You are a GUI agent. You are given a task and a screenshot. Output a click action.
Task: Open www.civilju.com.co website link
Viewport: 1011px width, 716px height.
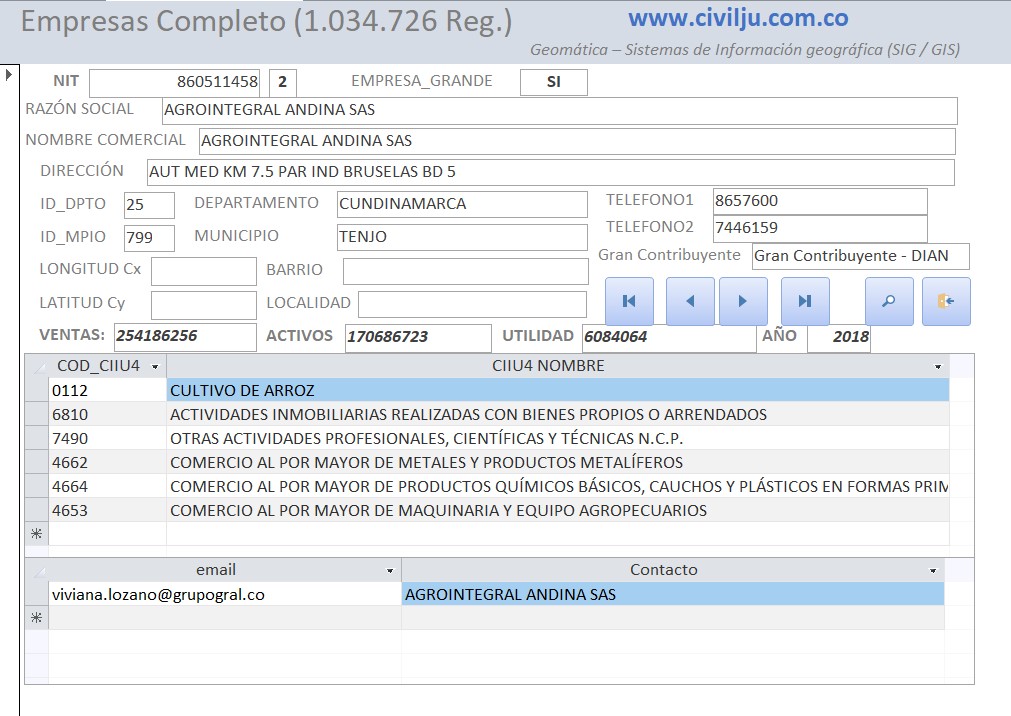pos(738,18)
